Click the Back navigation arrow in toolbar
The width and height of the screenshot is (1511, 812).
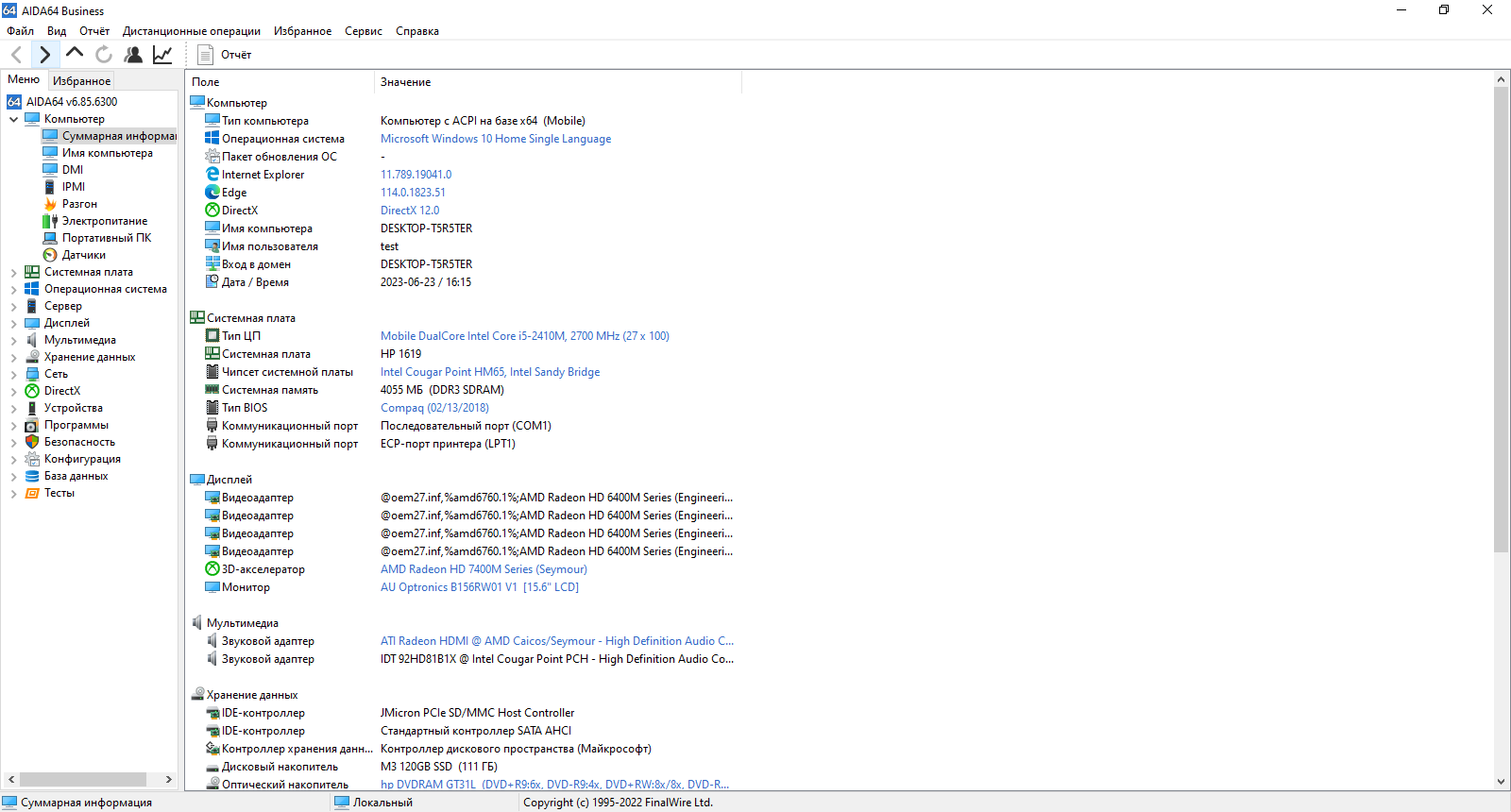tap(16, 55)
